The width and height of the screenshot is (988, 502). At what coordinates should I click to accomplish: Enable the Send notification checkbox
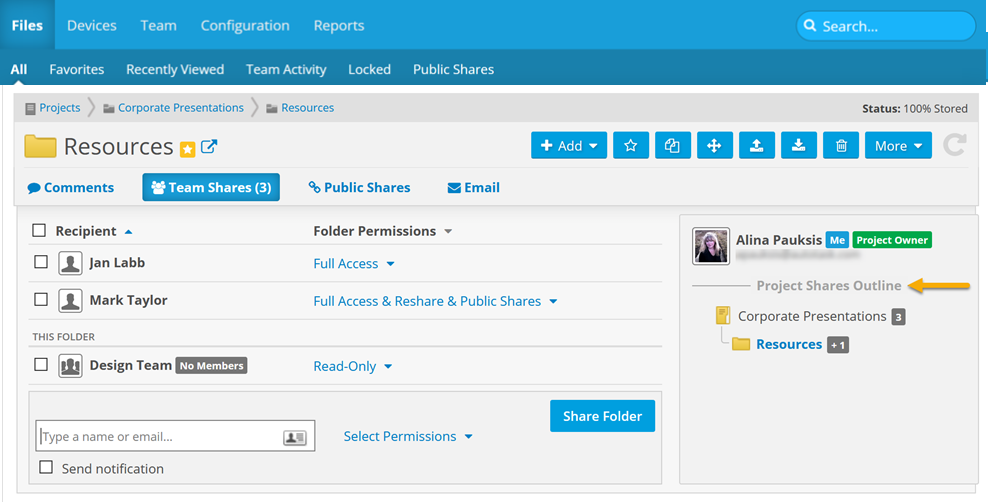(46, 467)
